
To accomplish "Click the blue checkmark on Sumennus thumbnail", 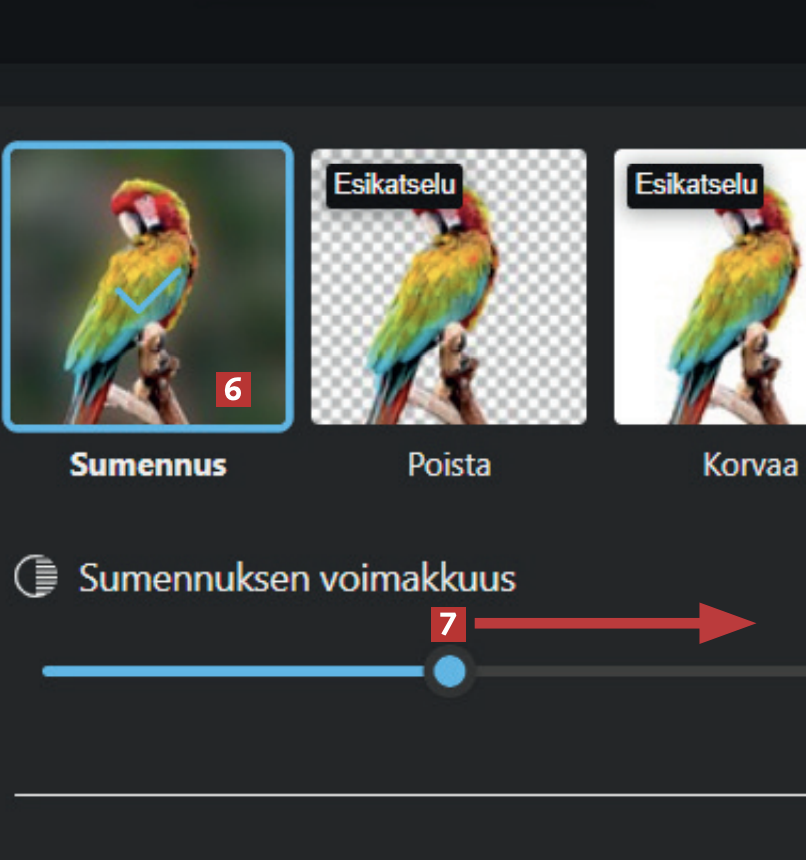I will click(x=148, y=291).
